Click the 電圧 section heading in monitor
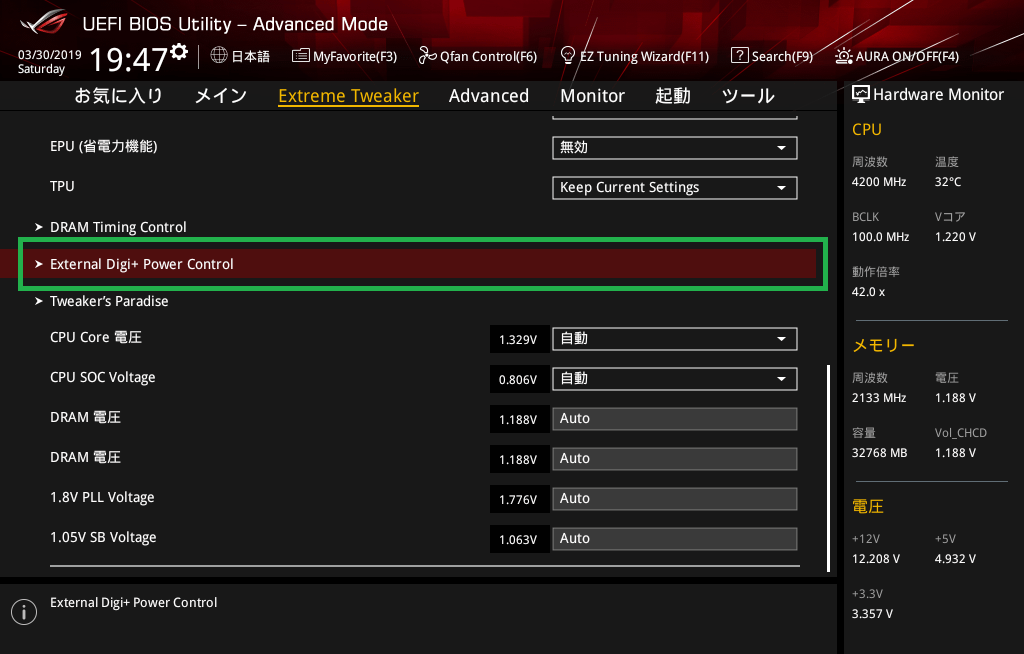 [x=868, y=506]
